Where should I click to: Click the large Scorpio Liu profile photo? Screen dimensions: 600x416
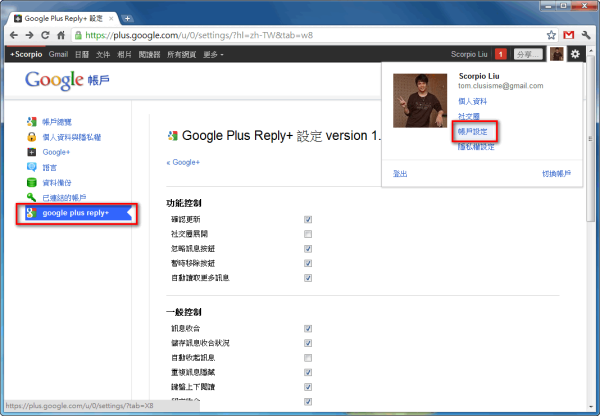pyautogui.click(x=420, y=101)
